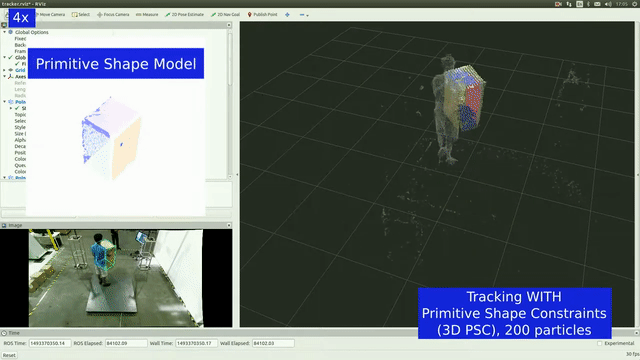Close the Displays panel

(x=229, y=25)
